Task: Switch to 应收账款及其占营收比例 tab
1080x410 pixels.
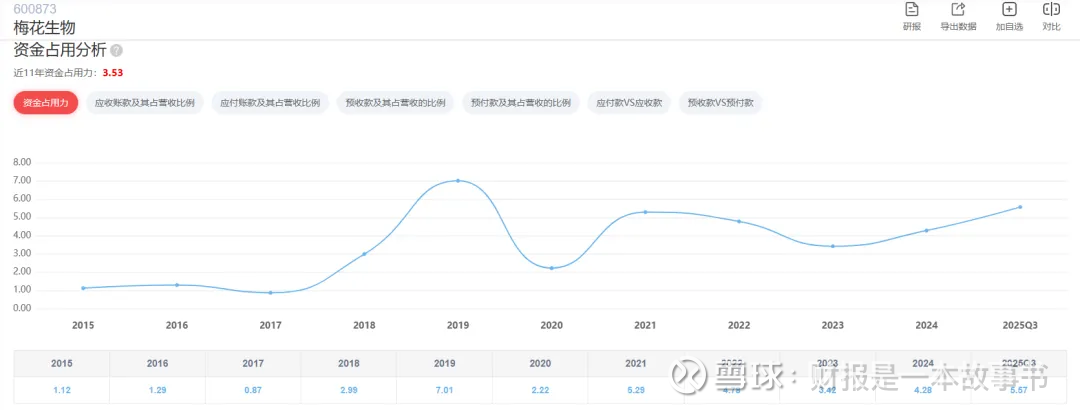Action: [x=145, y=103]
